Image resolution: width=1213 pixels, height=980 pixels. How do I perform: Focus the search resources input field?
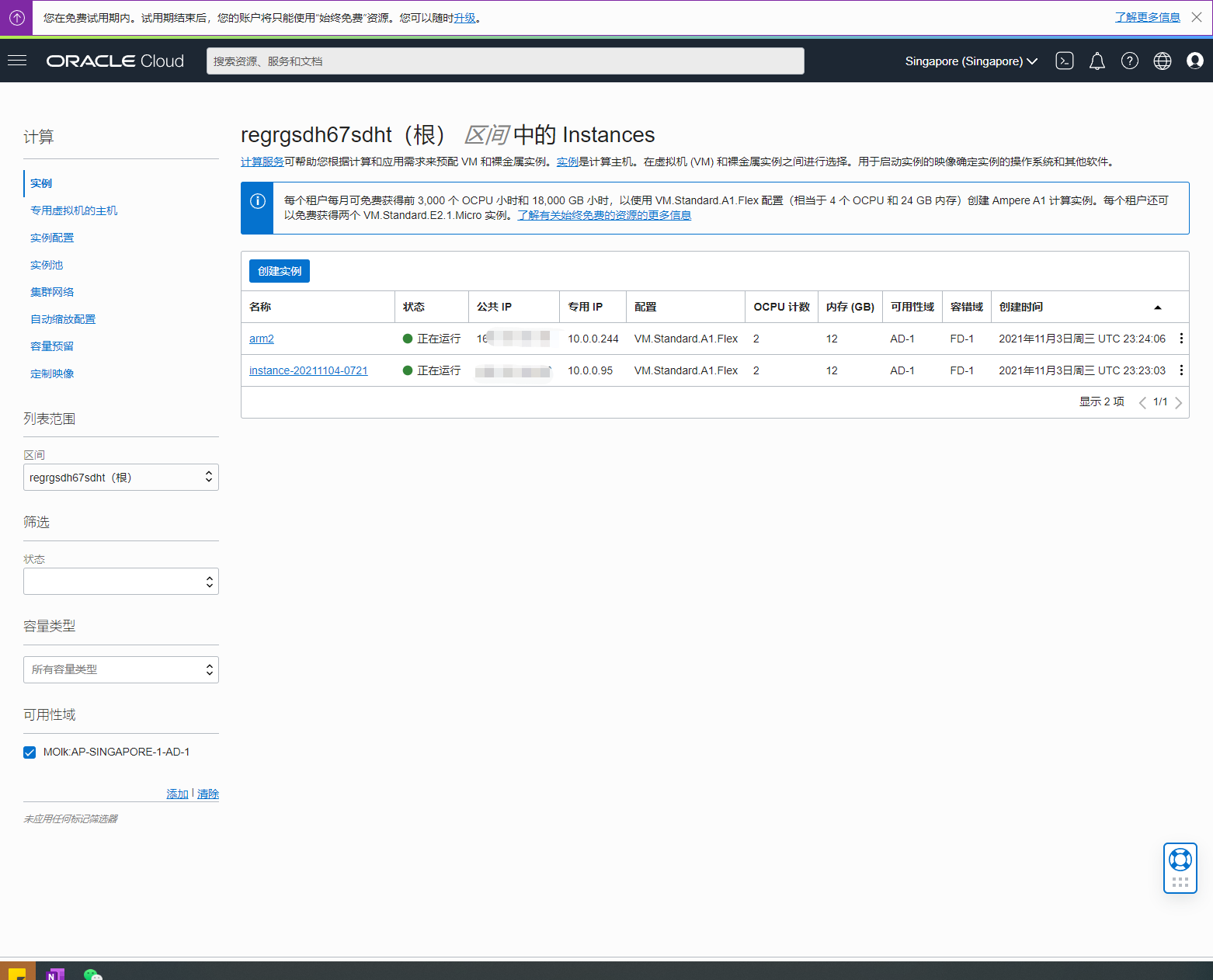(506, 61)
